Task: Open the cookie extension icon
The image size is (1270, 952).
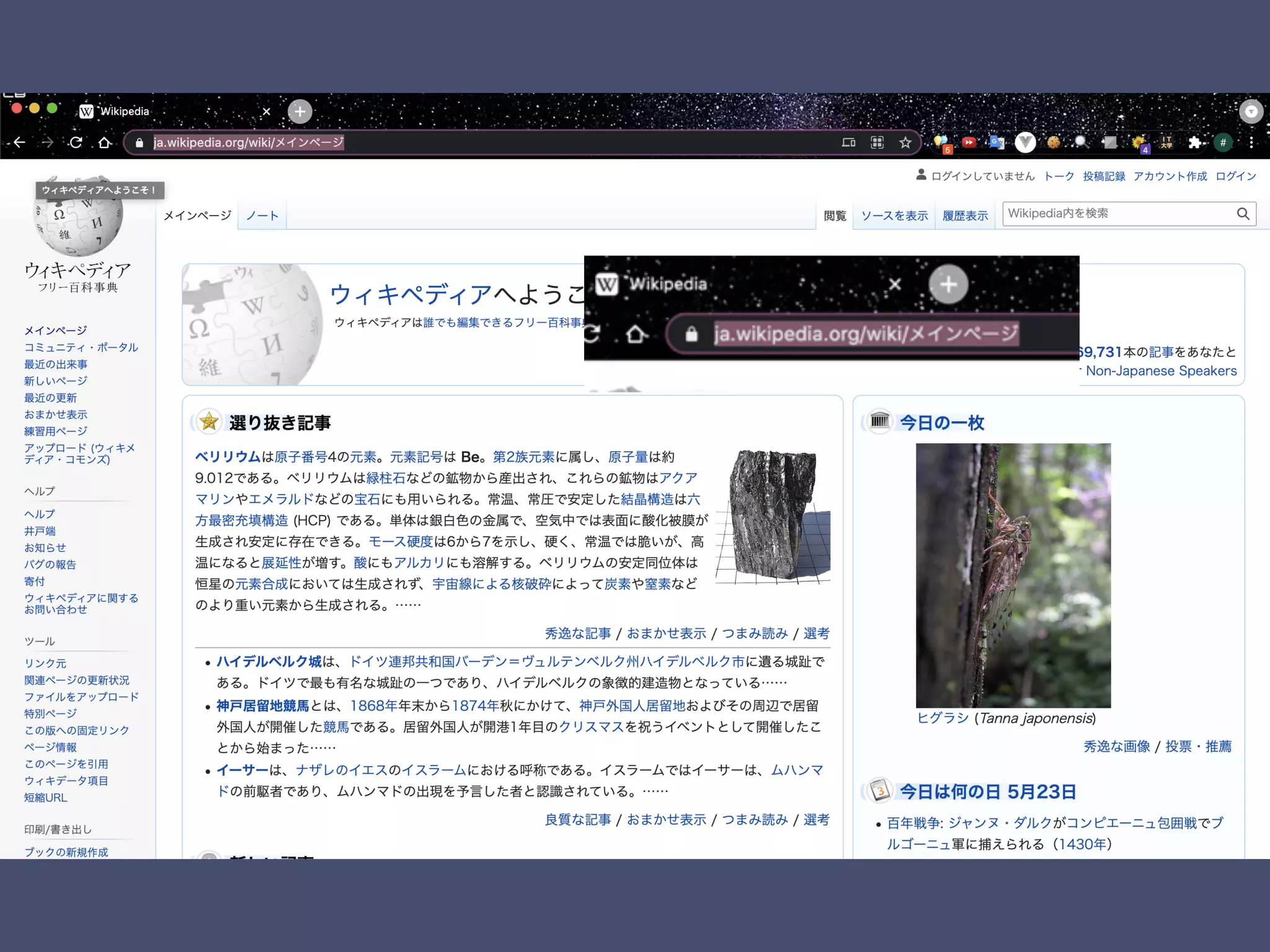Action: [1054, 143]
